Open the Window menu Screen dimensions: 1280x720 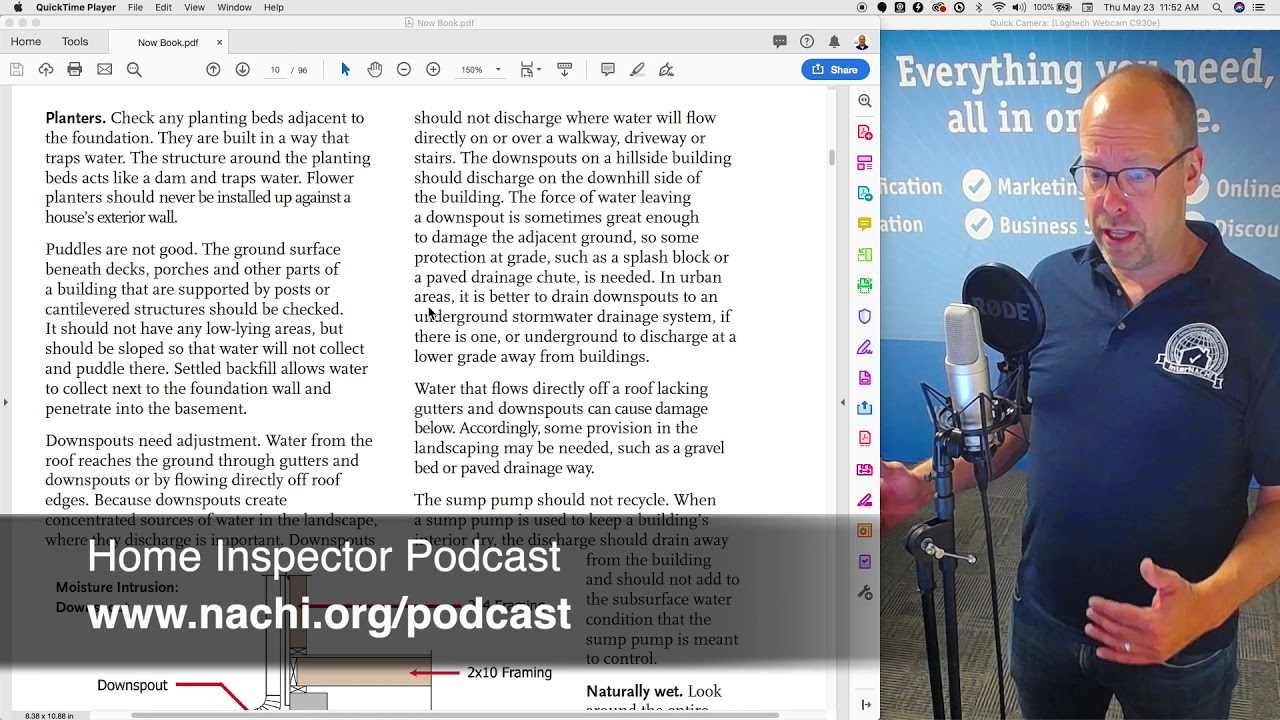pos(234,7)
